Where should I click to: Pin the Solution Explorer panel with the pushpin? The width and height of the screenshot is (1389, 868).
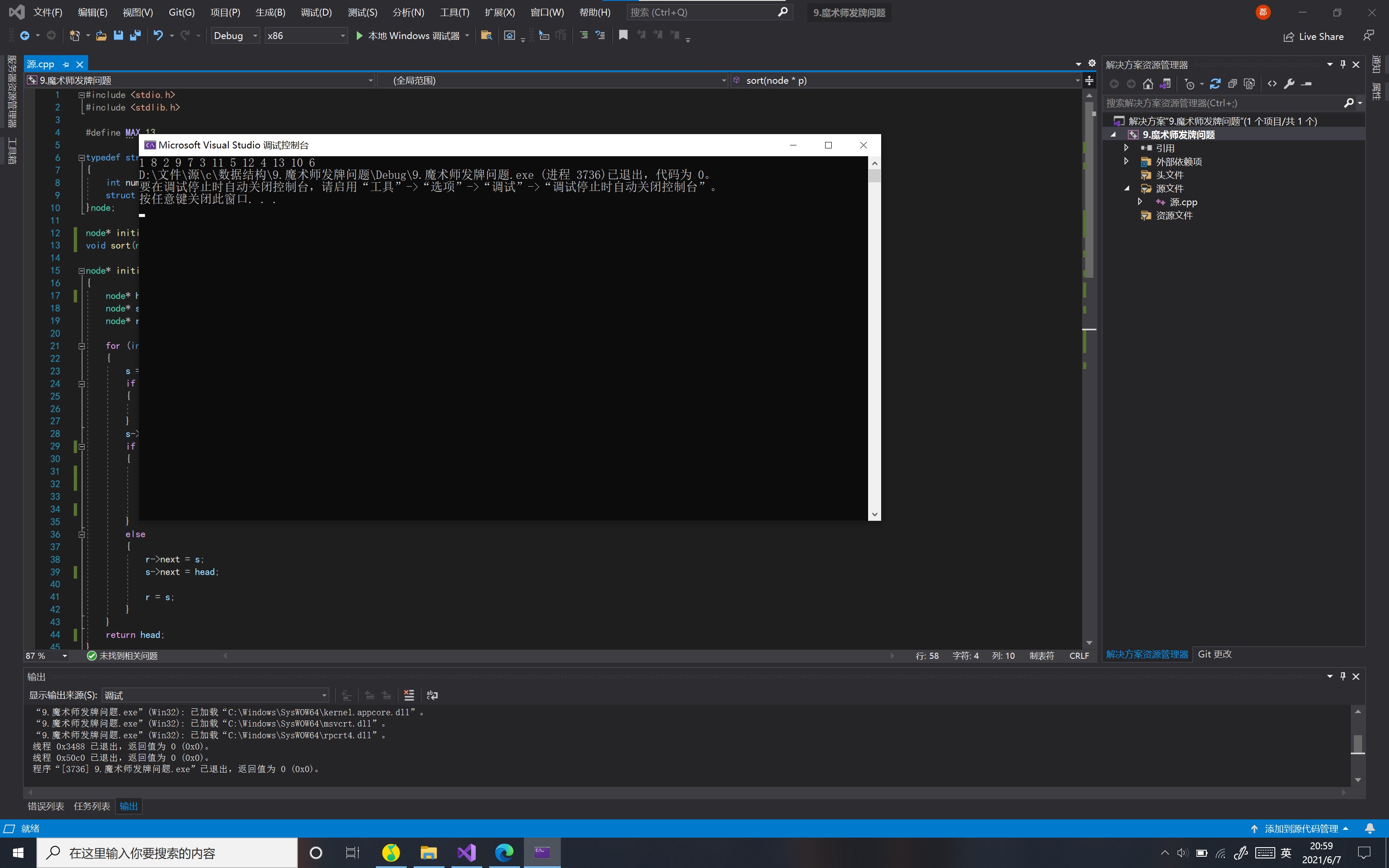[1343, 64]
